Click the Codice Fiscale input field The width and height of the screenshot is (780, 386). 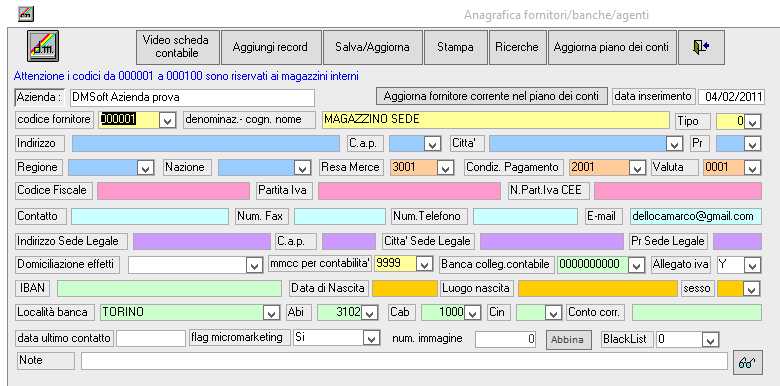click(x=173, y=191)
